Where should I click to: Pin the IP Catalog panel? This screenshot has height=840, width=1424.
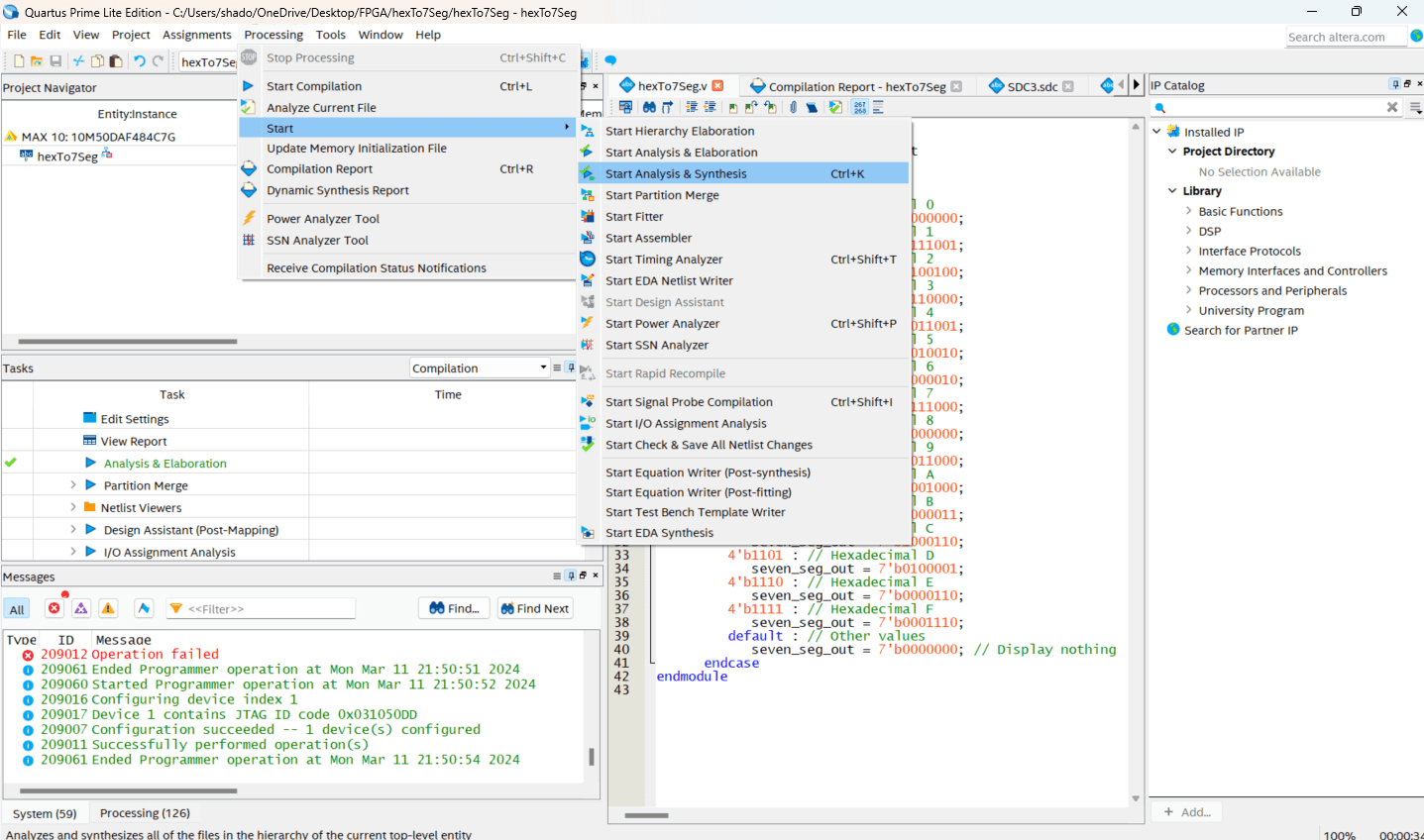[1395, 84]
